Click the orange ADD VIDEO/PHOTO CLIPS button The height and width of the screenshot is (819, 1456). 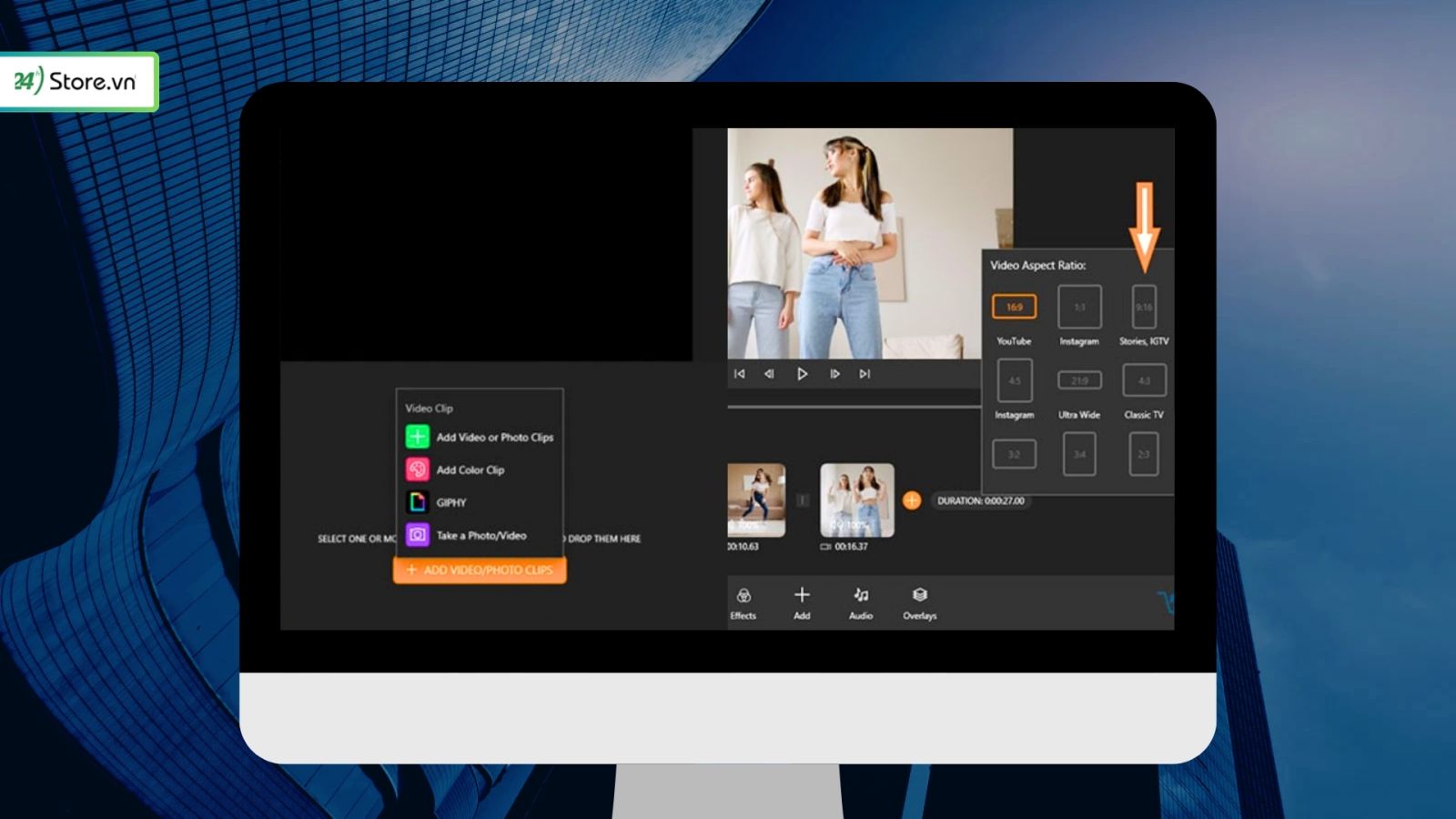(x=480, y=570)
